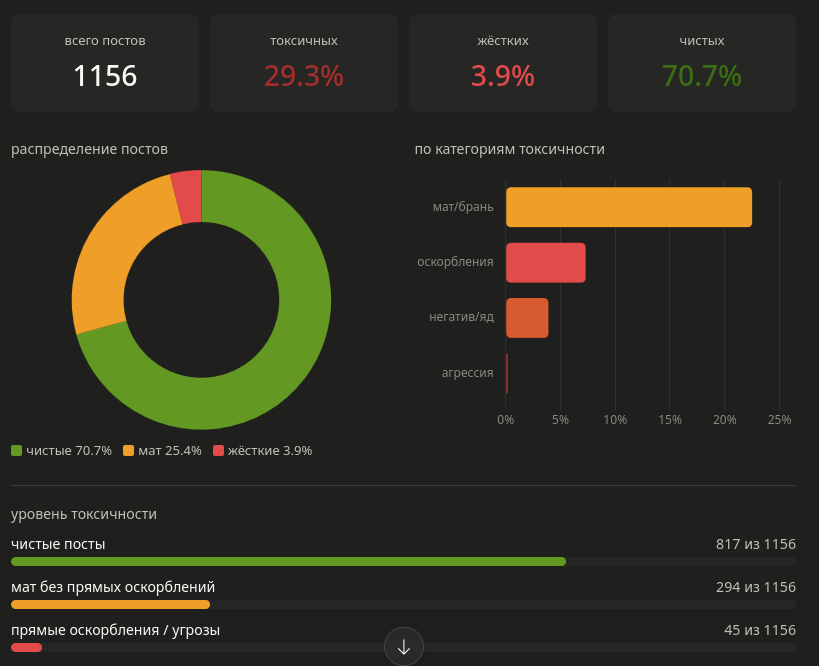Click the агрессия axis label
The height and width of the screenshot is (666, 819).
point(467,373)
